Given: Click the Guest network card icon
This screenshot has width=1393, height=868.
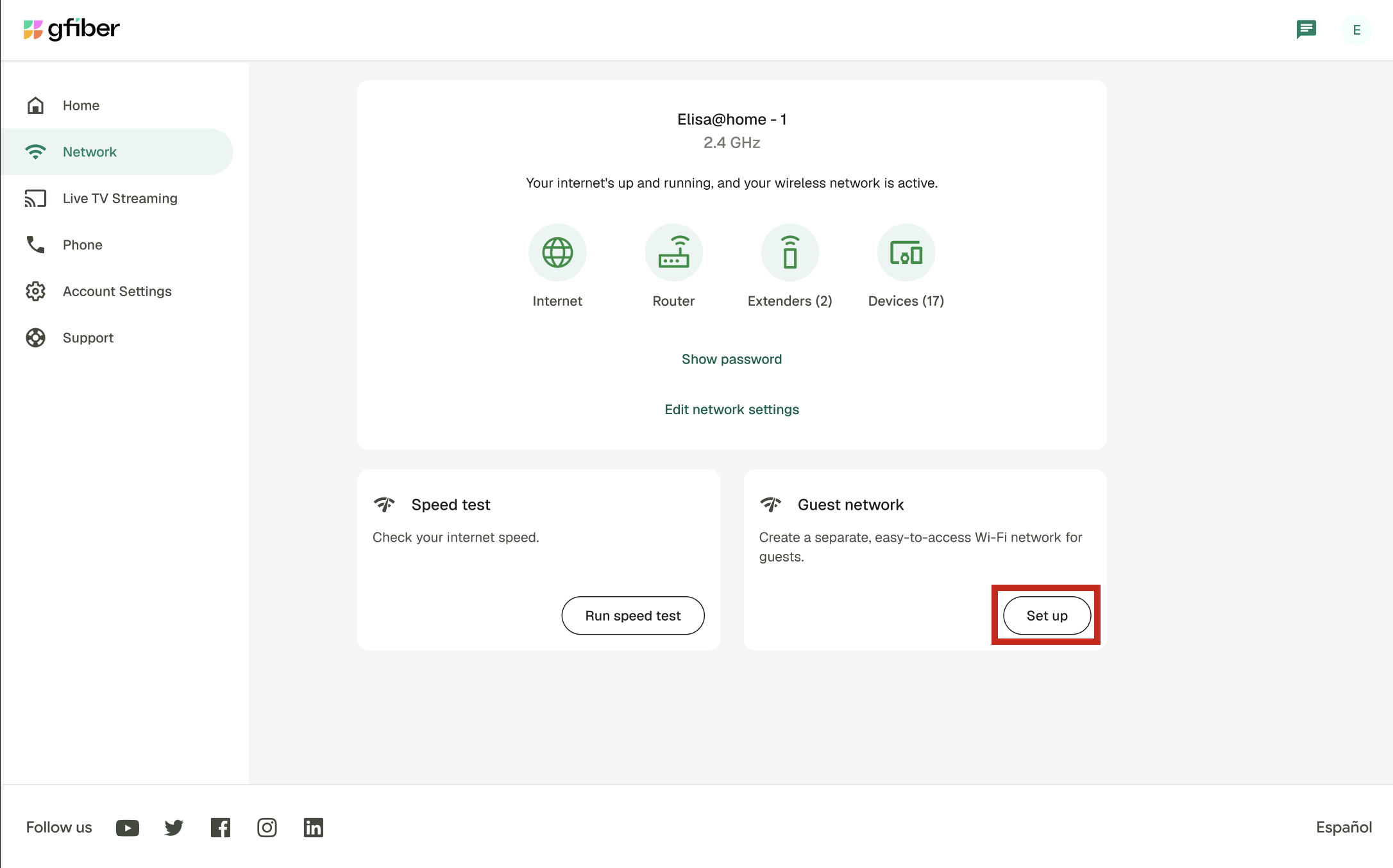Looking at the screenshot, I should click(771, 505).
